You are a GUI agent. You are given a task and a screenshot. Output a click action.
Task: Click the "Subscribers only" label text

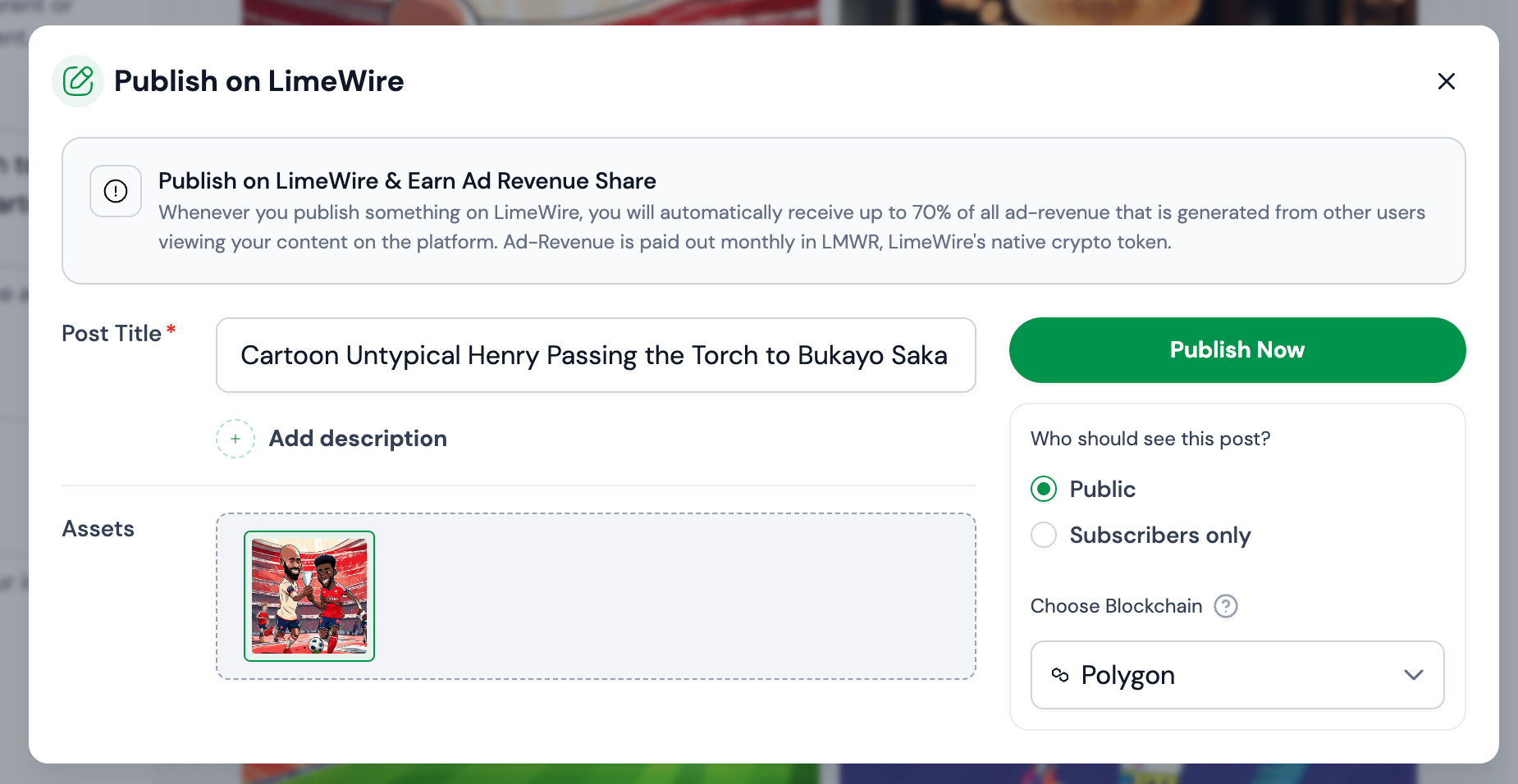[x=1159, y=535]
